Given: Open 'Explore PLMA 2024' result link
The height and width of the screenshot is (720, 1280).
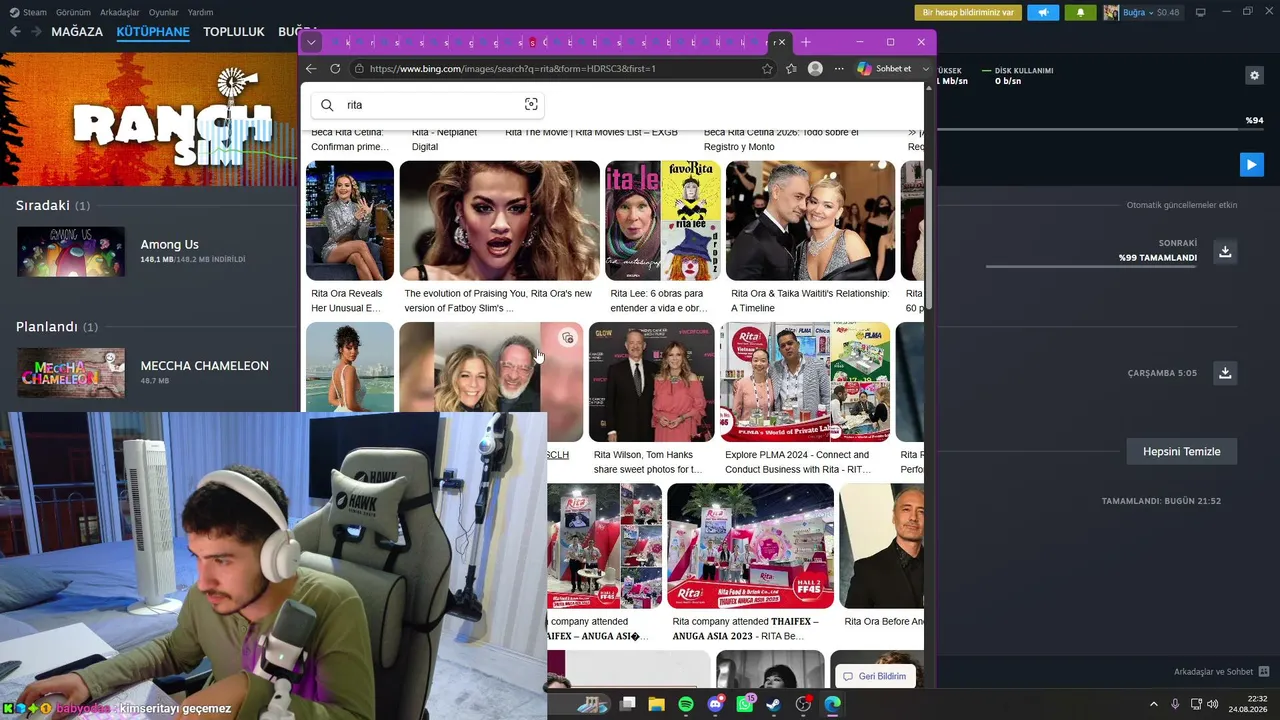Looking at the screenshot, I should pos(798,462).
